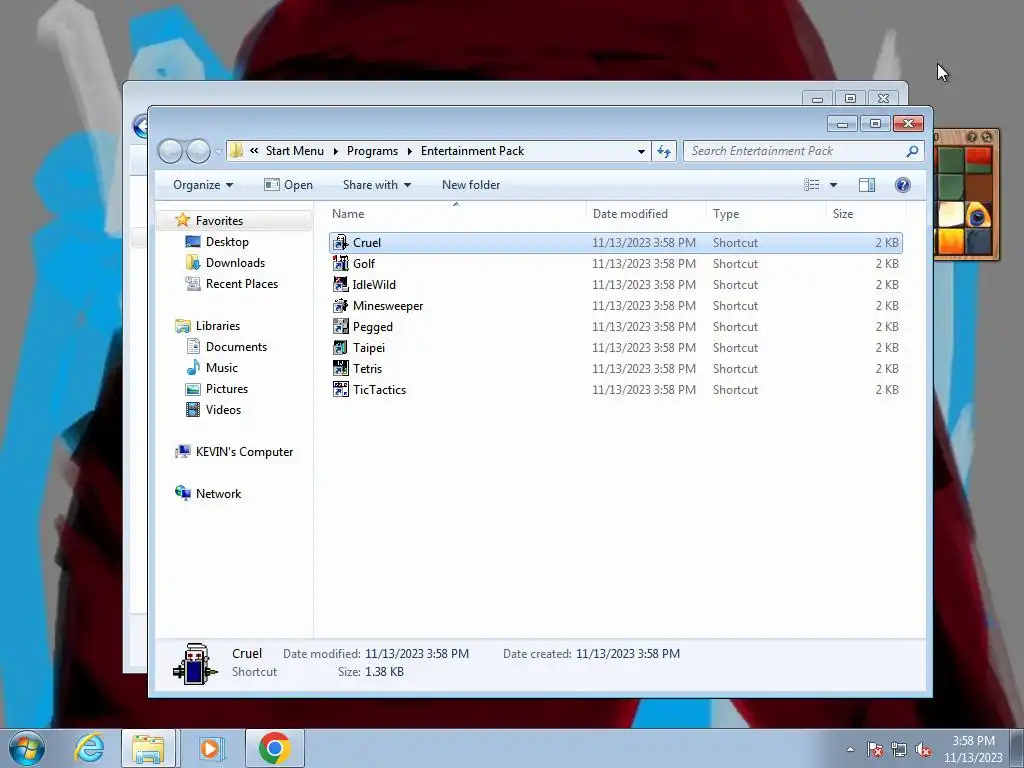This screenshot has height=768, width=1024.
Task: Click the search magnifier icon
Action: coord(912,152)
